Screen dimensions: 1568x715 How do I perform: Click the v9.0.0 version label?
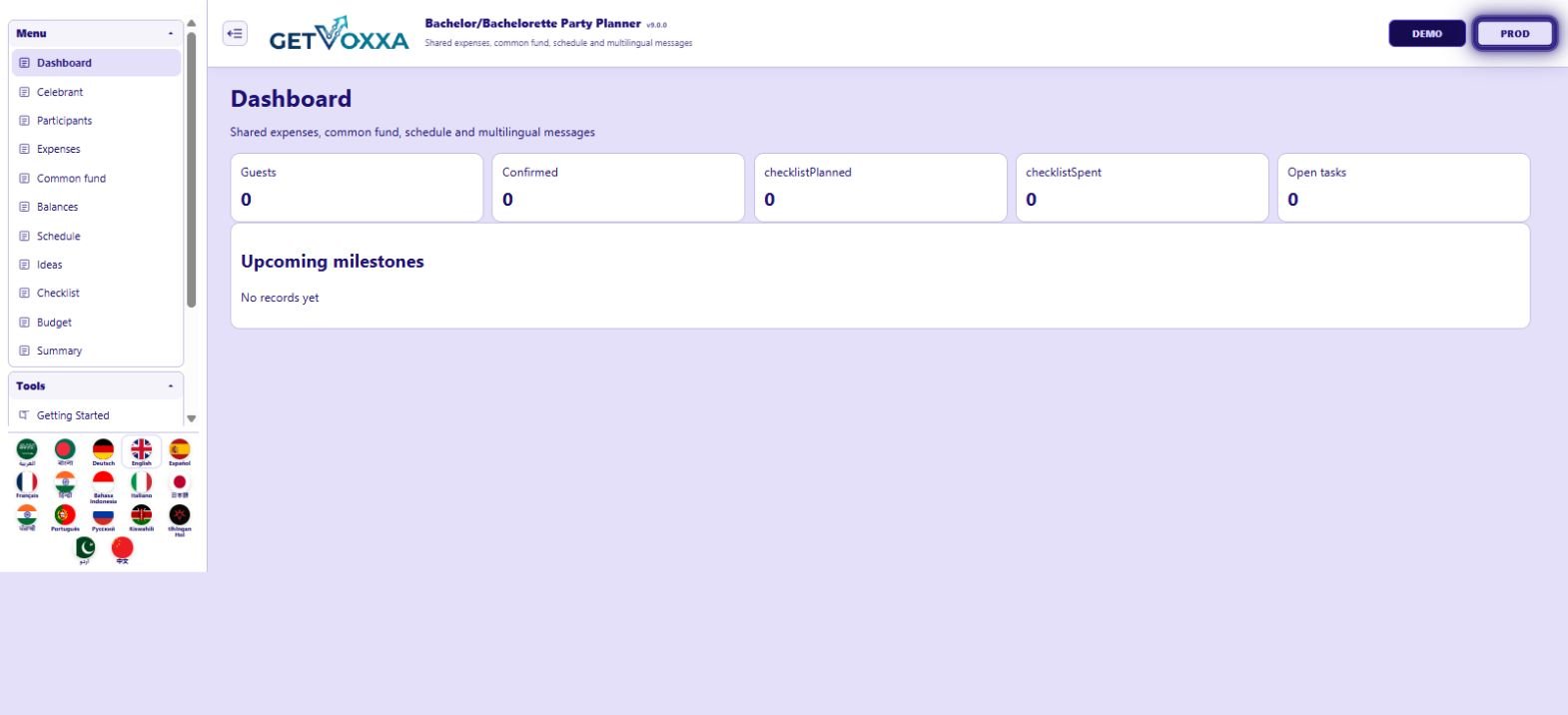pyautogui.click(x=656, y=25)
